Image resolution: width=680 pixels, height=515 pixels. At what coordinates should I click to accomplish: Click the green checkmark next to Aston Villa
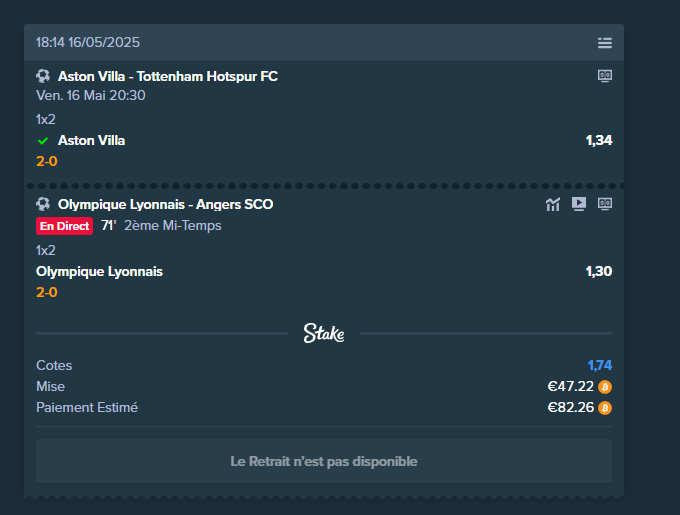(x=43, y=141)
